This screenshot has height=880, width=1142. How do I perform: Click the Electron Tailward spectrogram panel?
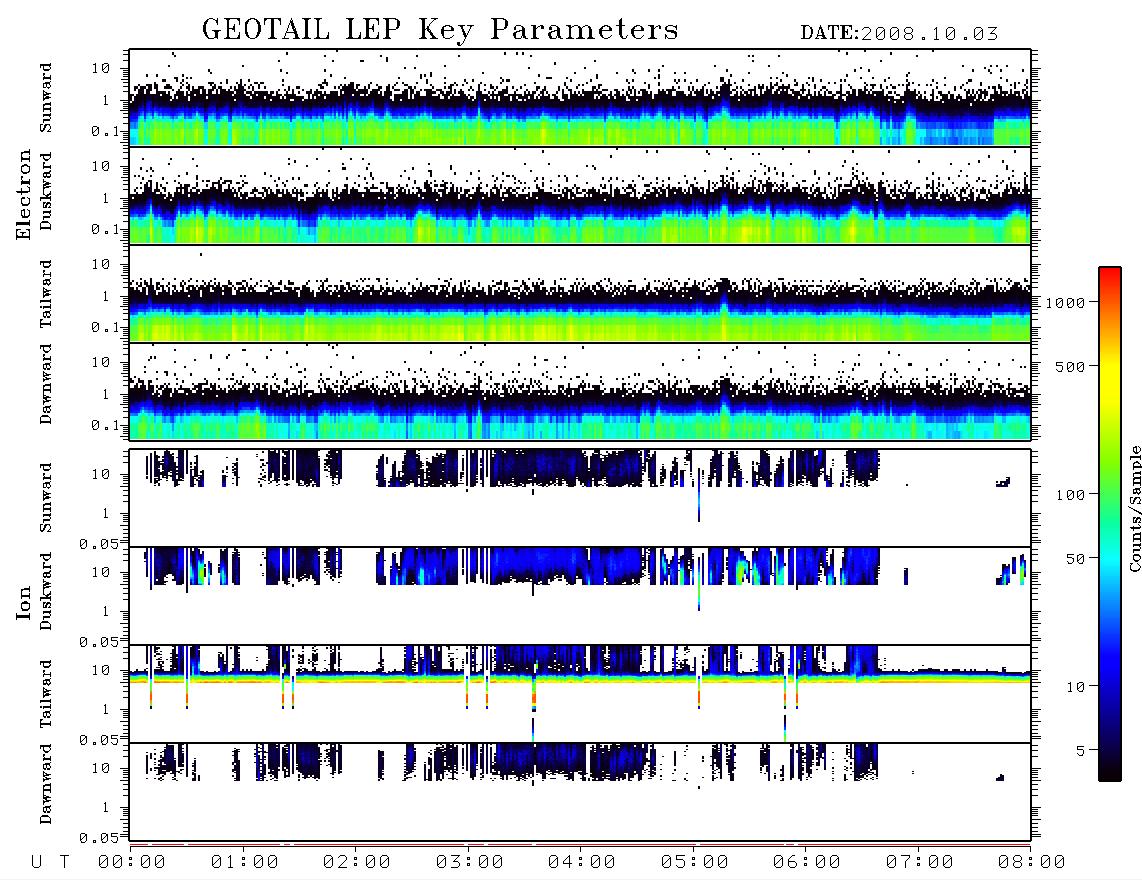(x=580, y=294)
